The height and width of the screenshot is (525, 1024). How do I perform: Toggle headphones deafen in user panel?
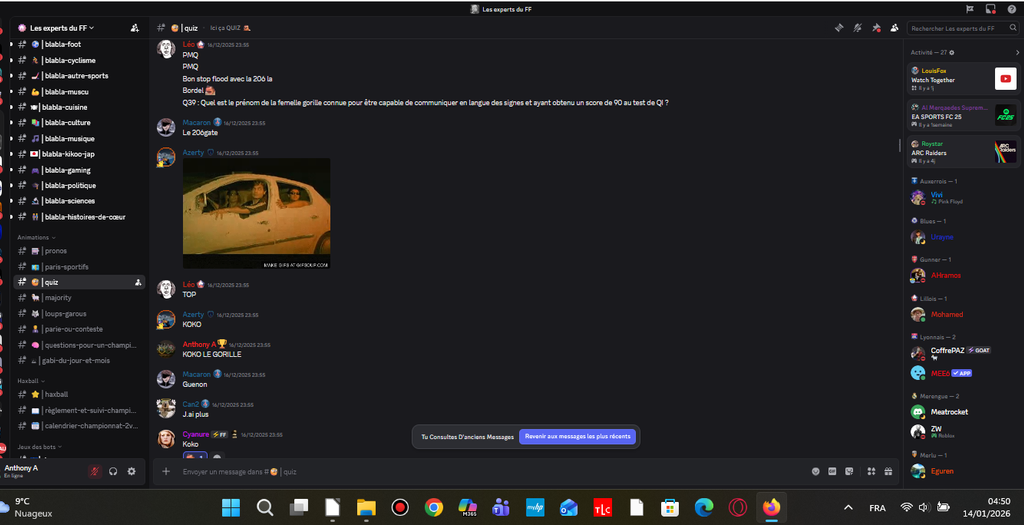click(113, 471)
